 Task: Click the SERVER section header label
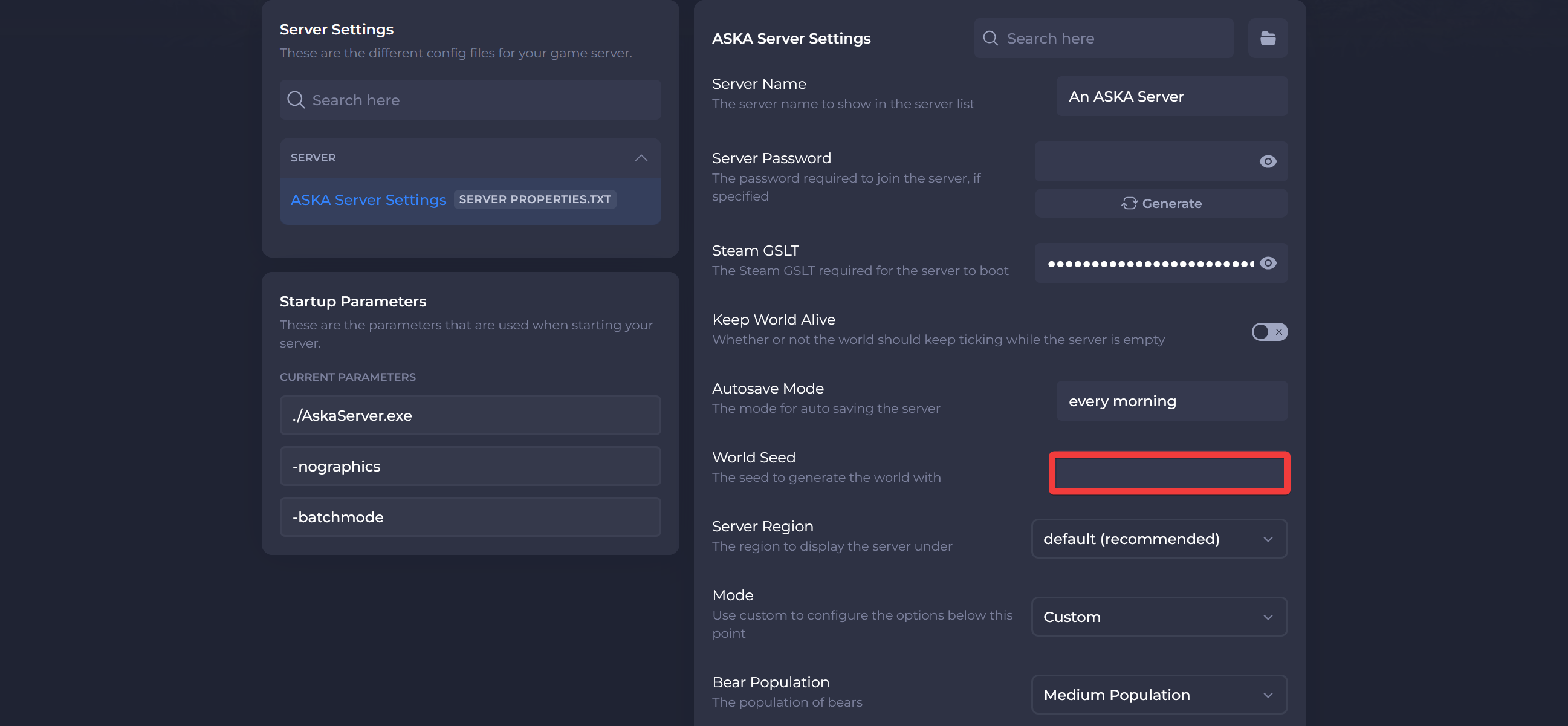point(313,158)
